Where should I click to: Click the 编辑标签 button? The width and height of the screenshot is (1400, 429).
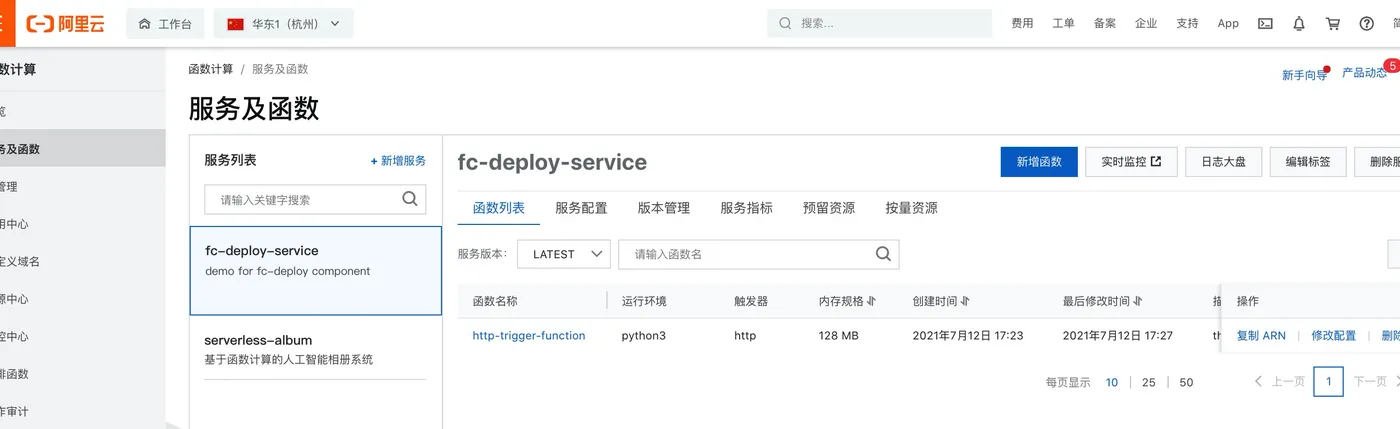pyautogui.click(x=1308, y=161)
